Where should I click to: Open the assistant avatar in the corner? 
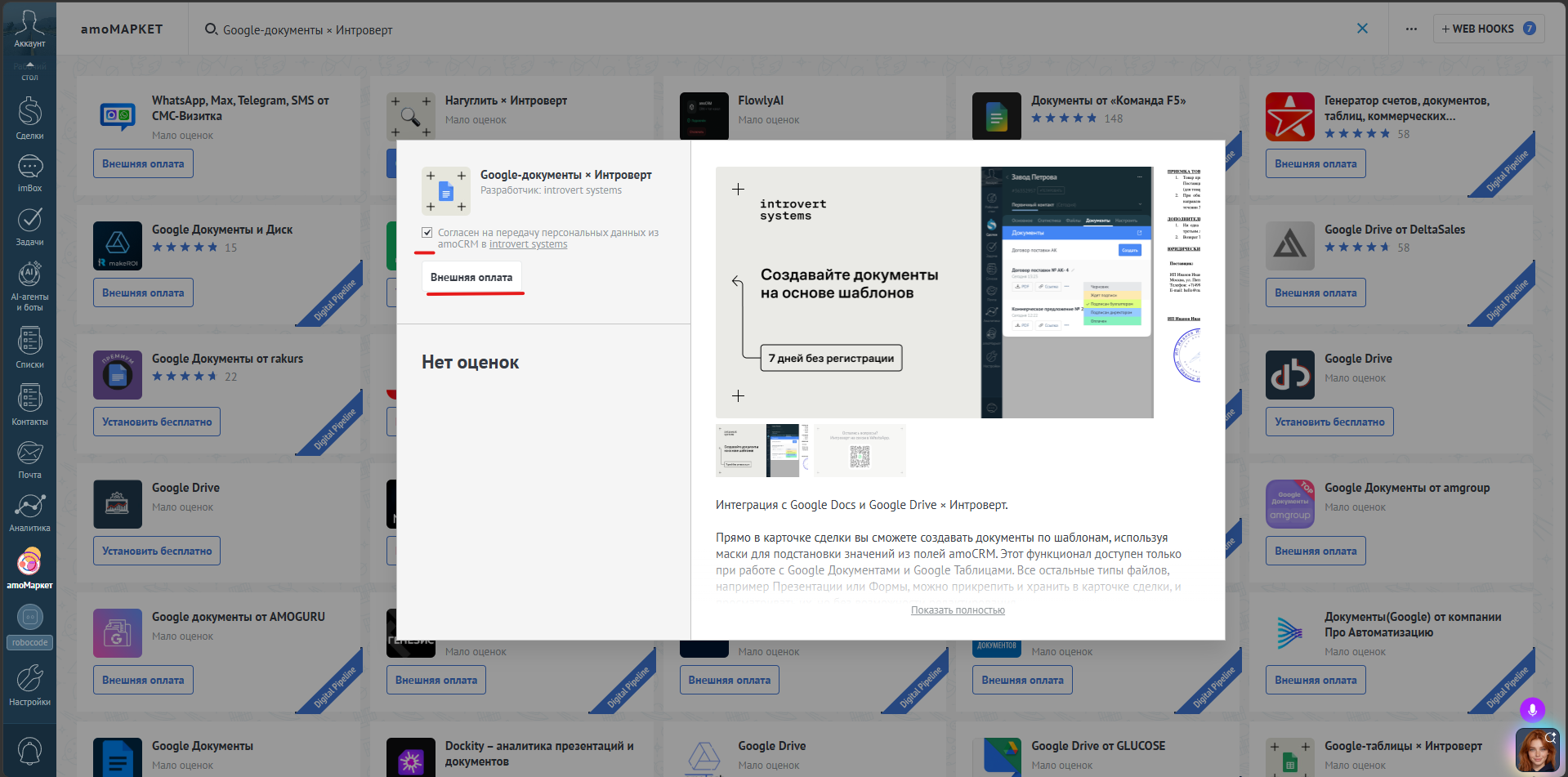[x=1537, y=750]
